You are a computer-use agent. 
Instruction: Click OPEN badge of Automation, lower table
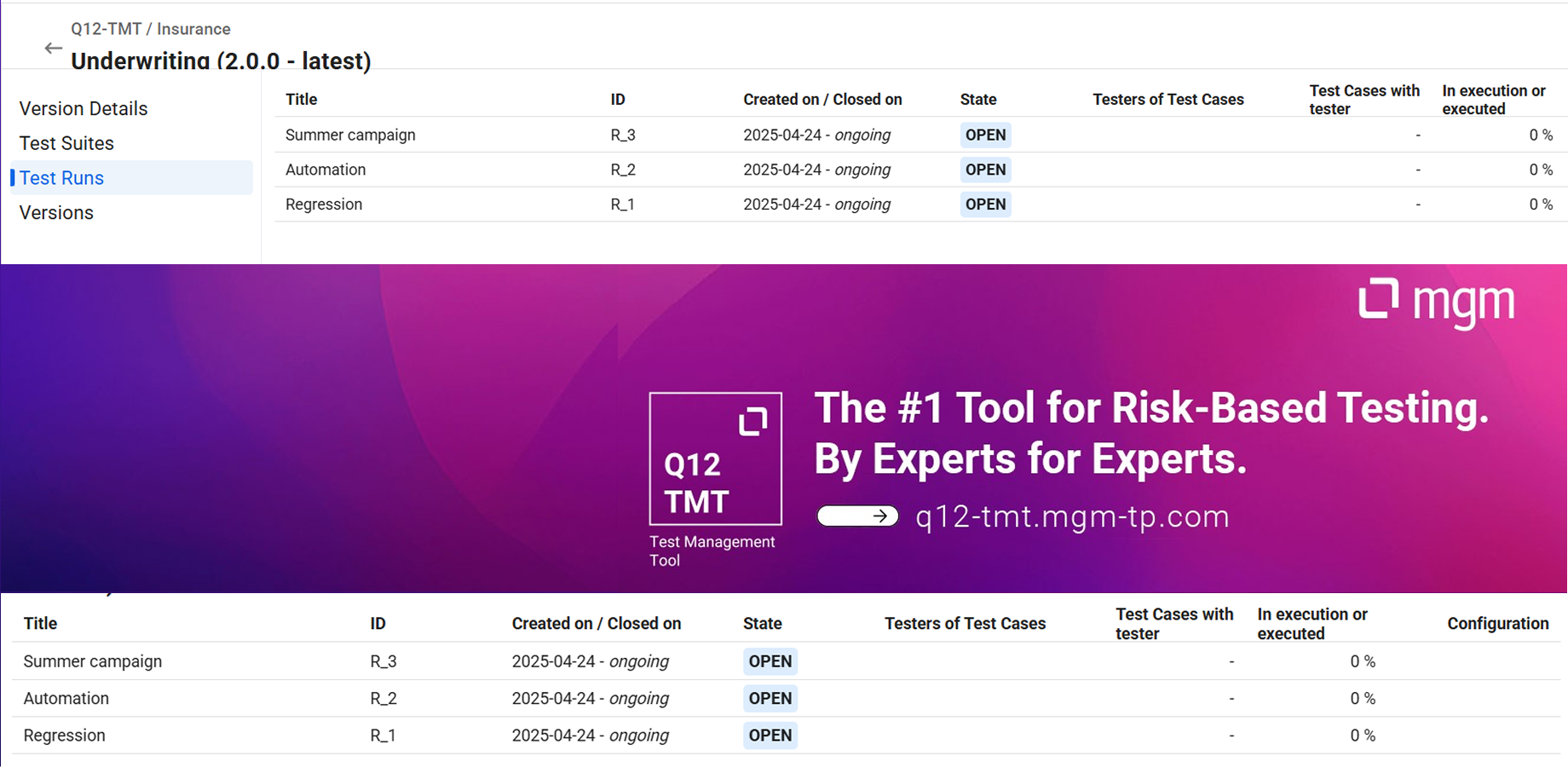click(770, 698)
